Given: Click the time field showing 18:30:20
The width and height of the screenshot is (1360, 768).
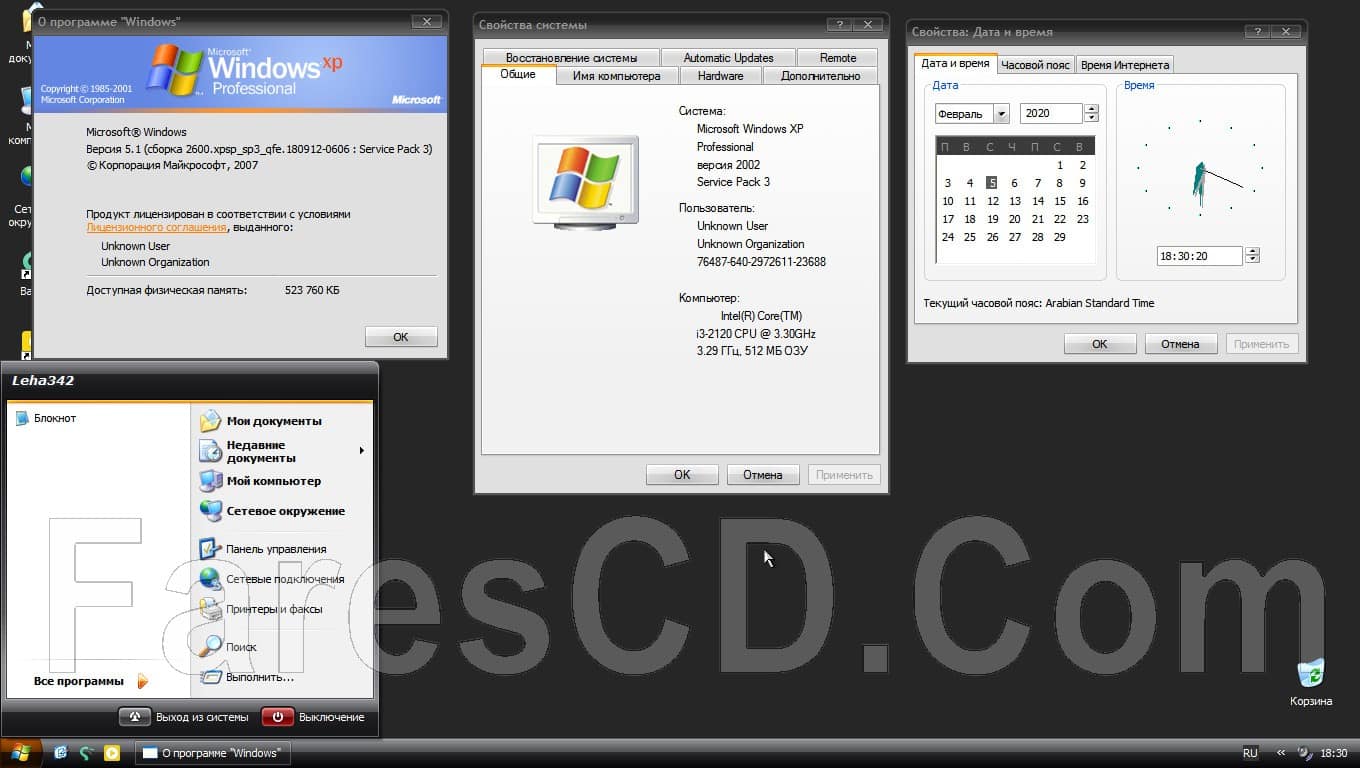Looking at the screenshot, I should point(1199,256).
